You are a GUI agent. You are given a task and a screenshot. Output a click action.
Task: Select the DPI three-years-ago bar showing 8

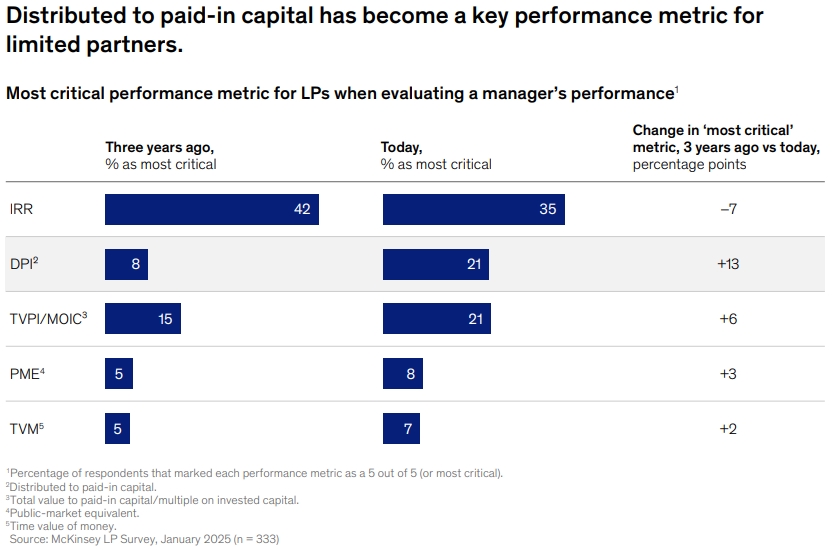(128, 264)
